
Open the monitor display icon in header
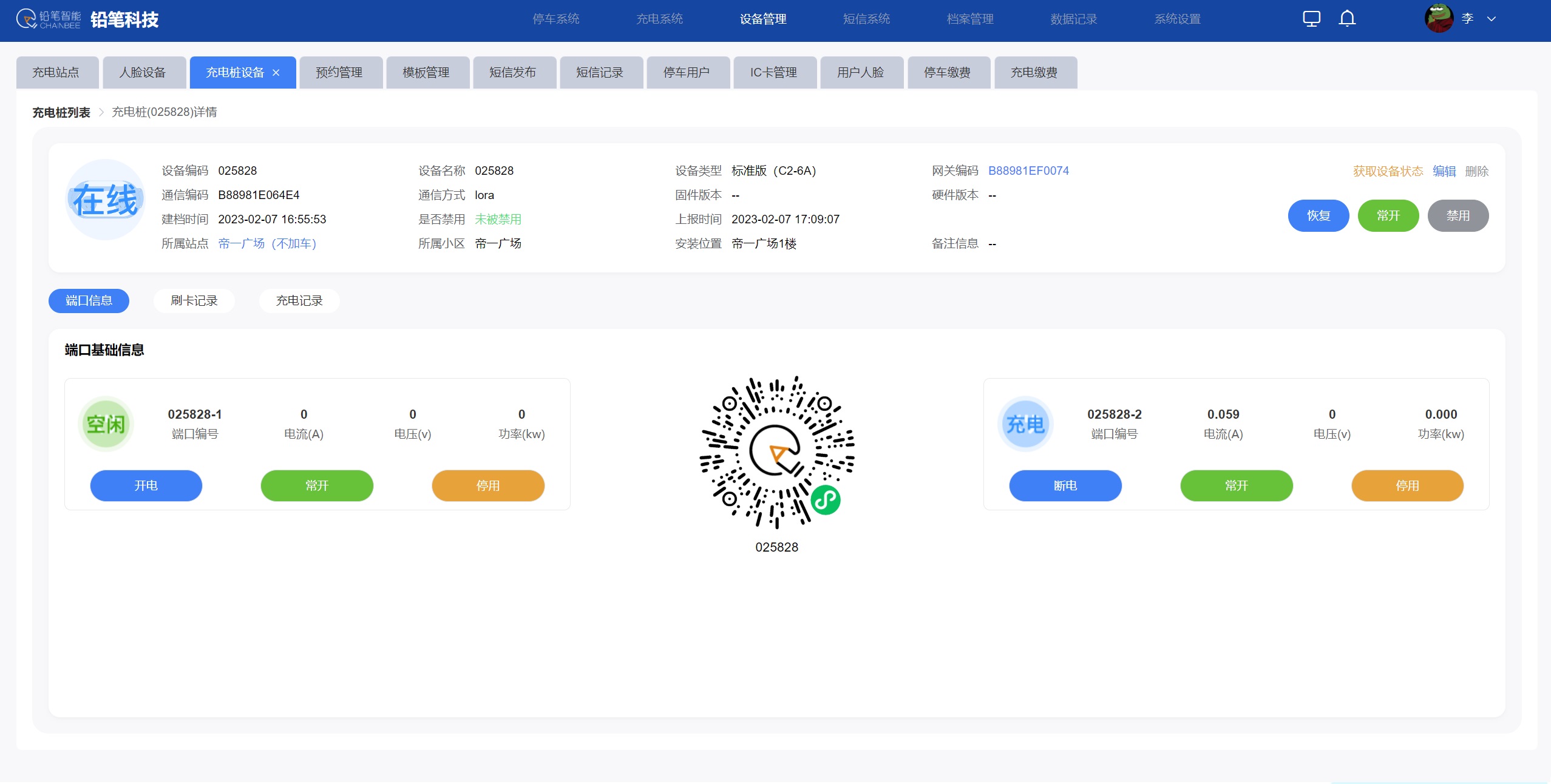point(1311,19)
